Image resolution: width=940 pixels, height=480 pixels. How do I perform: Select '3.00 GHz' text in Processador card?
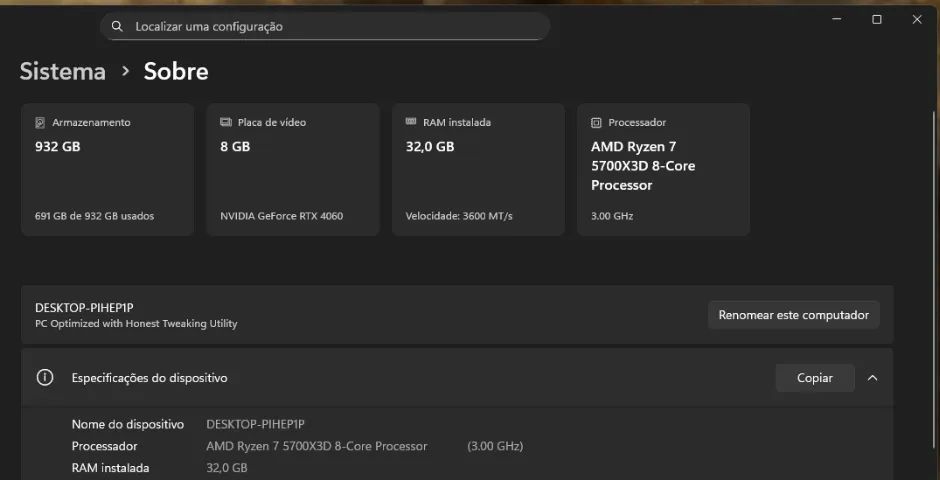tap(612, 216)
